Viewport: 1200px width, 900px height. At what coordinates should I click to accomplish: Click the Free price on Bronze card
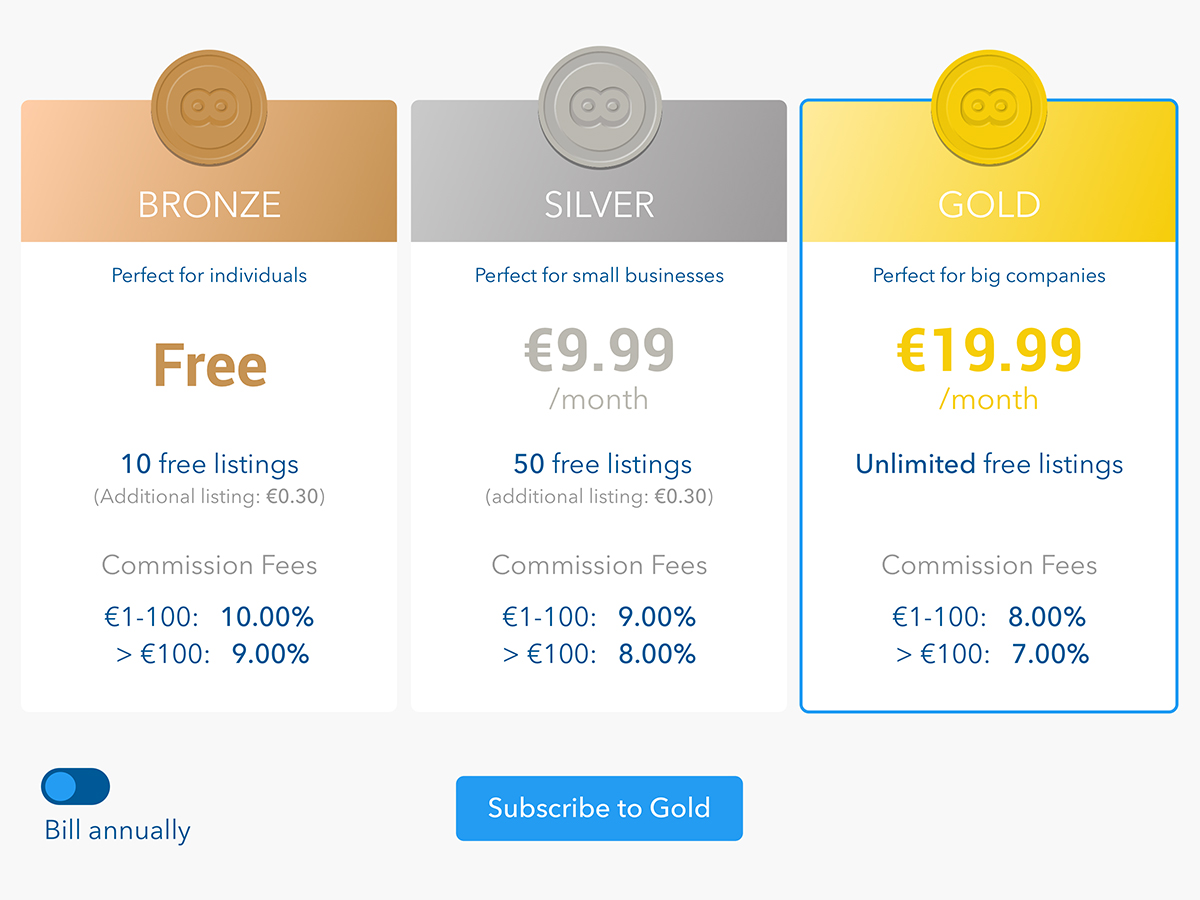coord(210,366)
